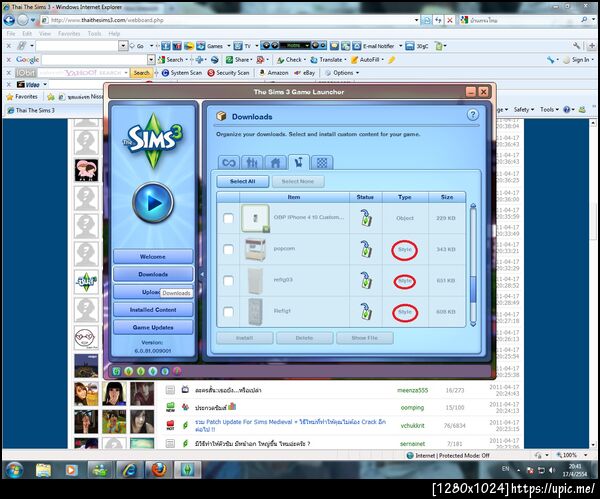
Task: Open the Game Updates section
Action: 153,327
